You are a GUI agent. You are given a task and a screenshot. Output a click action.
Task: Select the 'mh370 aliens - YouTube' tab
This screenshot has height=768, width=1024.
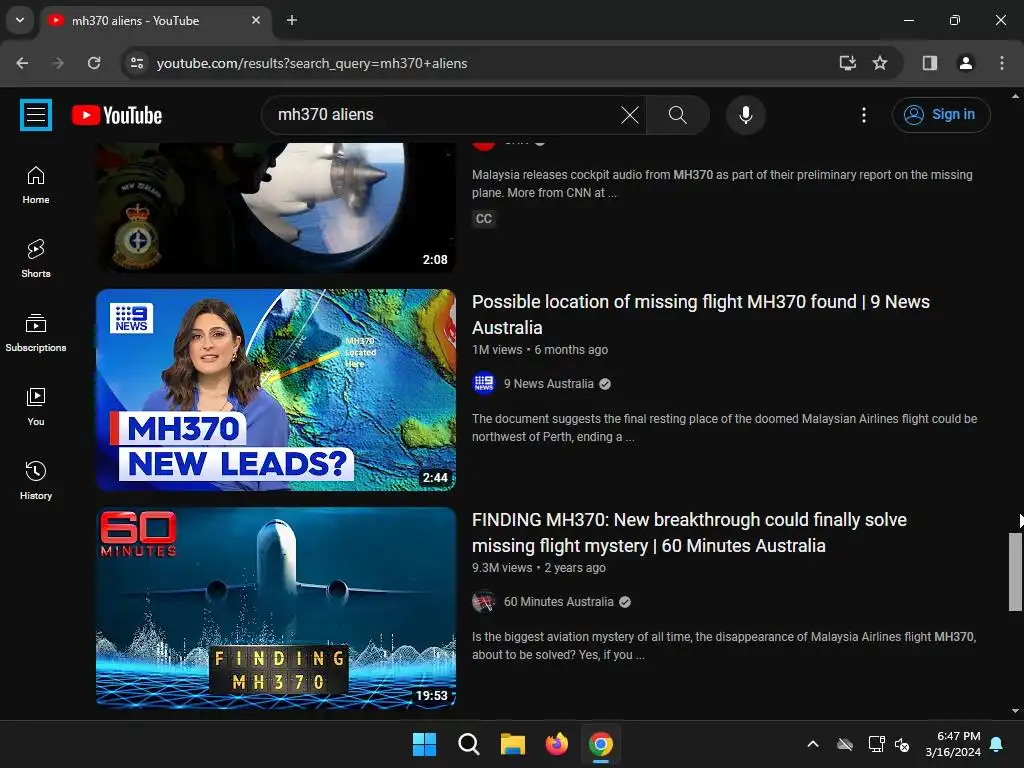tap(155, 21)
